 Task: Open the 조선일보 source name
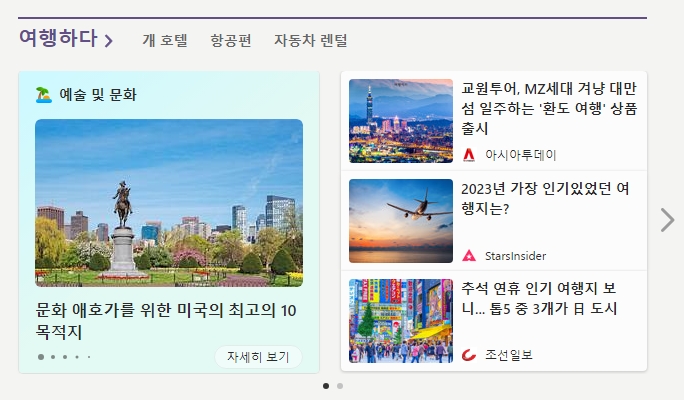coord(509,355)
